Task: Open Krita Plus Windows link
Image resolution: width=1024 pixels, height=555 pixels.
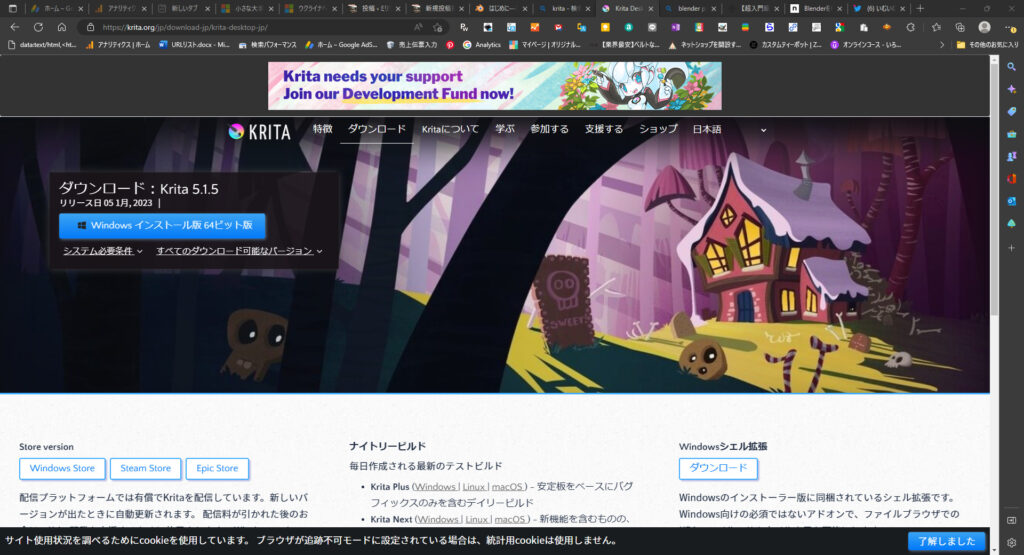Action: 436,486
